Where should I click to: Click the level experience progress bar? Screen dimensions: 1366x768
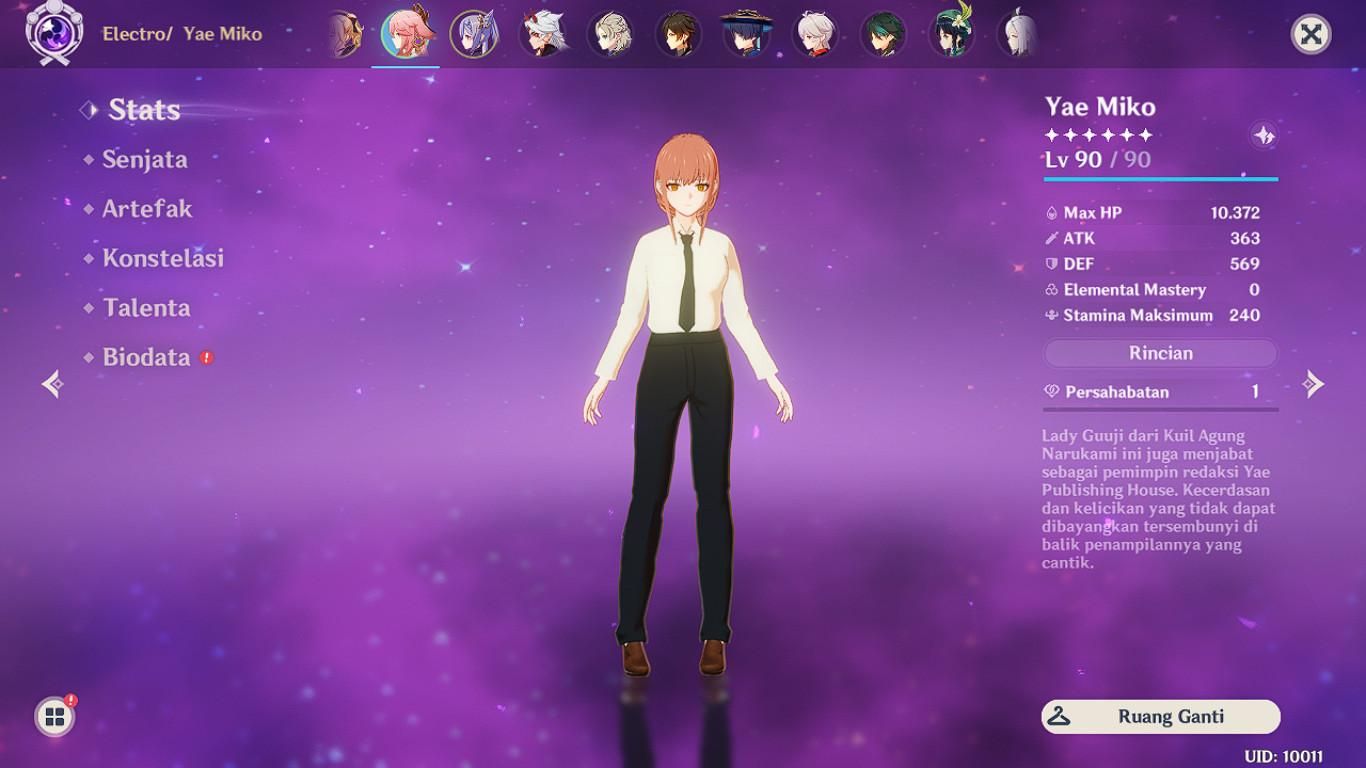pyautogui.click(x=1161, y=179)
